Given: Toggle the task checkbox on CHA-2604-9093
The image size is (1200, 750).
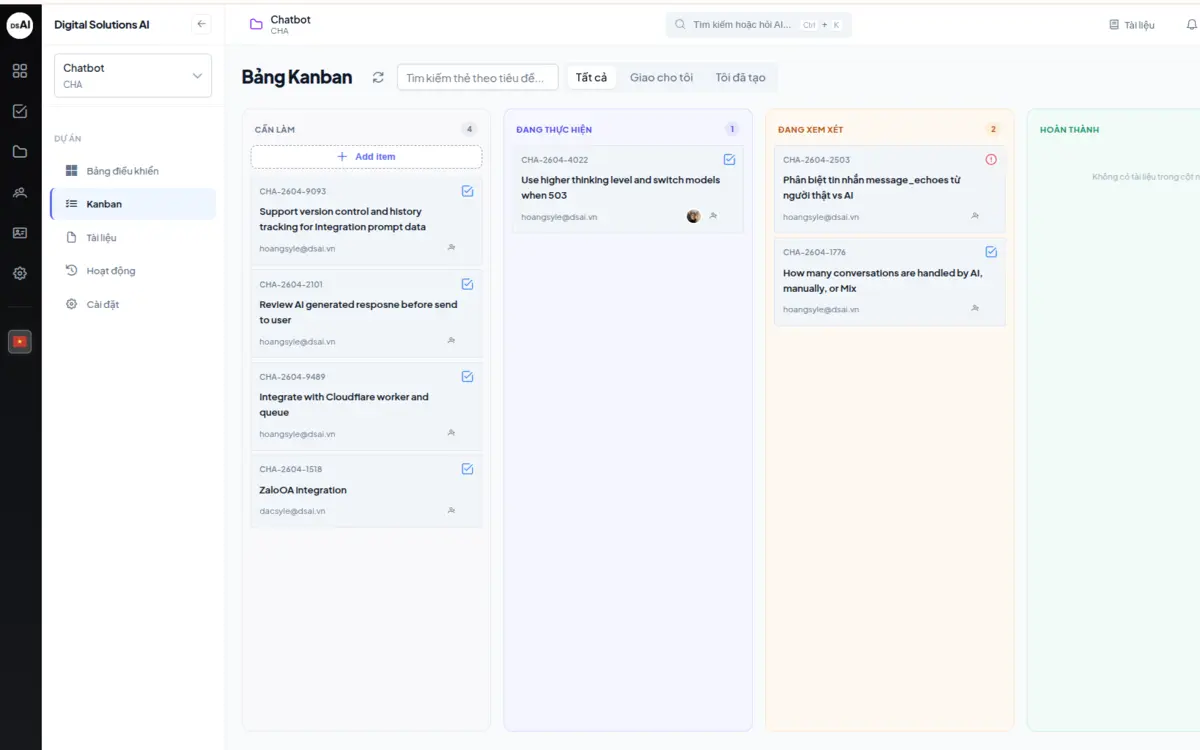Looking at the screenshot, I should point(467,191).
